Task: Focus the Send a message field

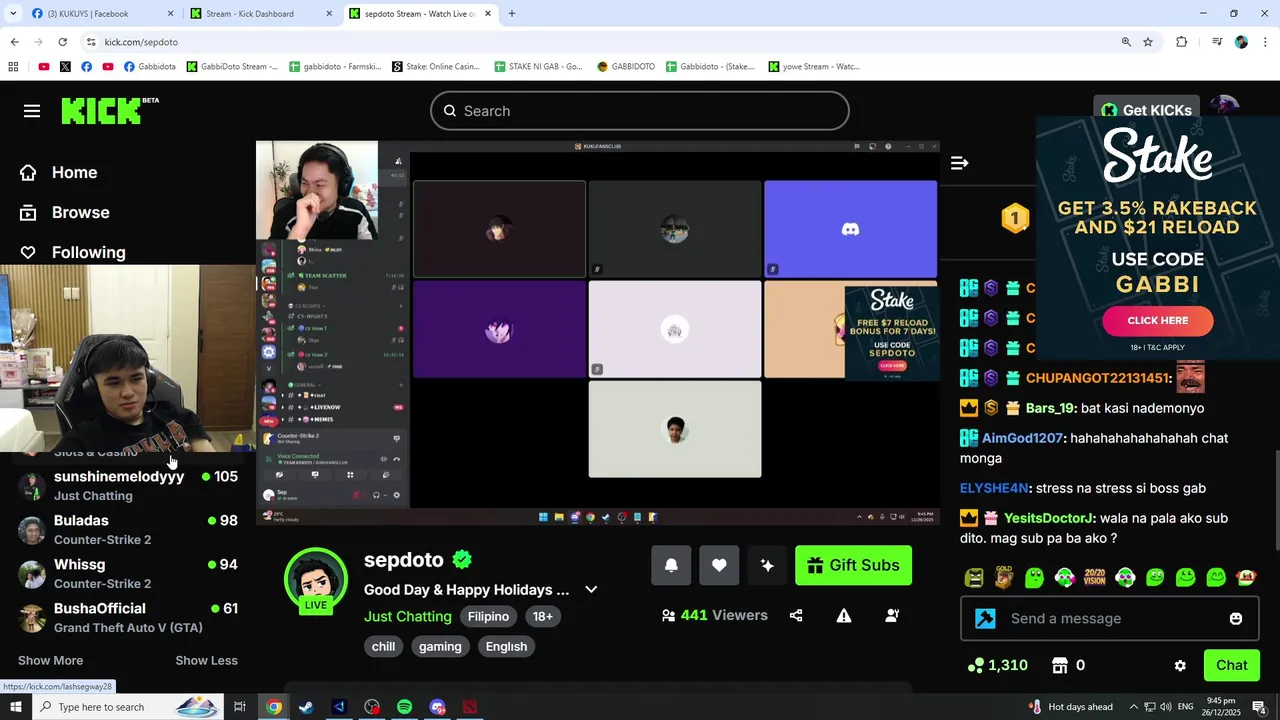Action: coord(1110,618)
